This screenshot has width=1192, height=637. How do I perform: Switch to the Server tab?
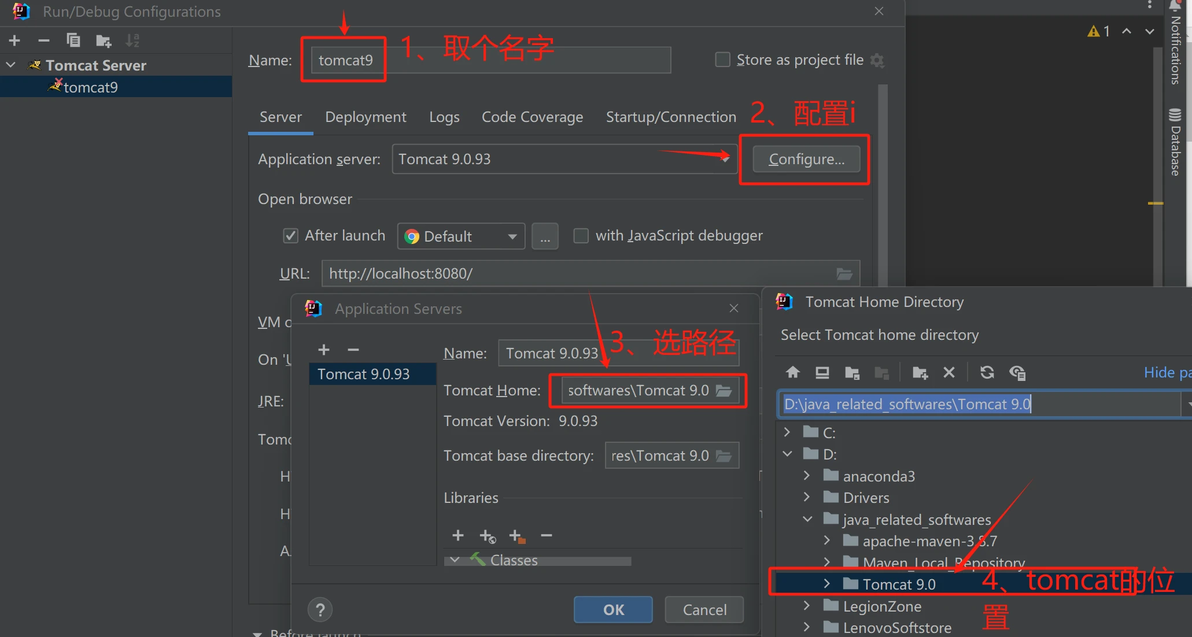tap(281, 117)
